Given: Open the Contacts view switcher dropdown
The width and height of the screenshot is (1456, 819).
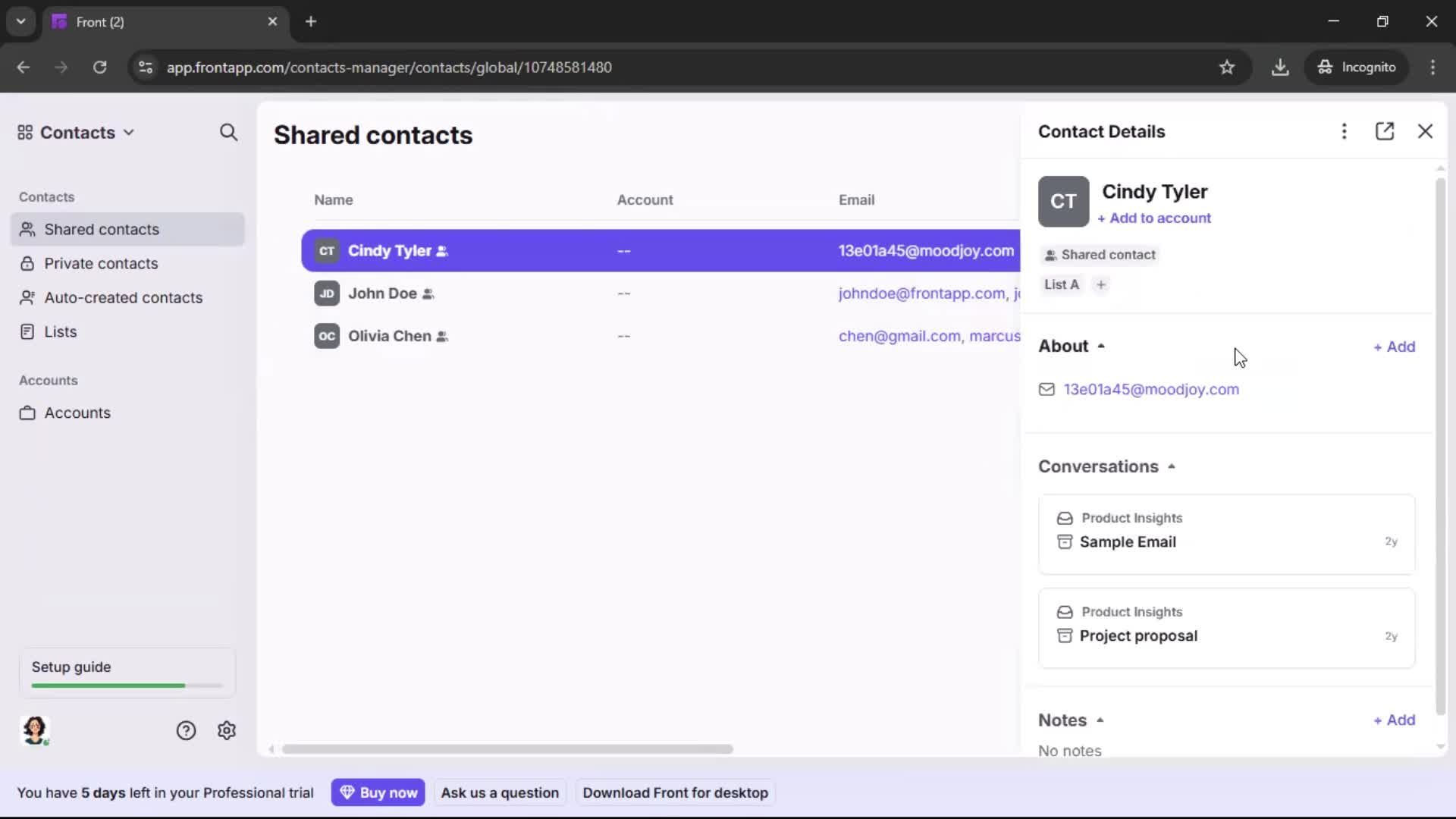Looking at the screenshot, I should (129, 132).
